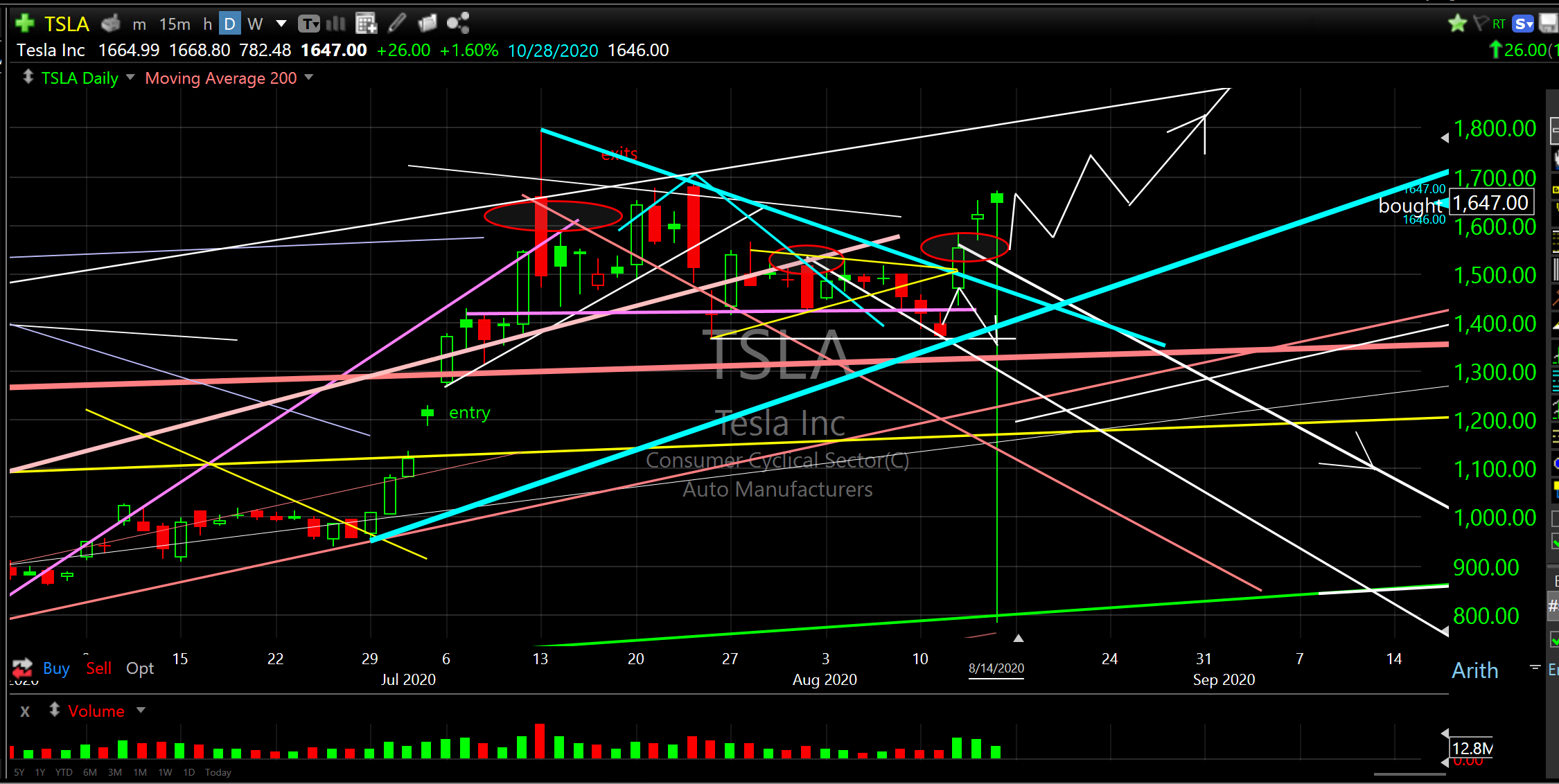The image size is (1559, 784).
Task: Select the 6M range tab
Action: [x=89, y=772]
